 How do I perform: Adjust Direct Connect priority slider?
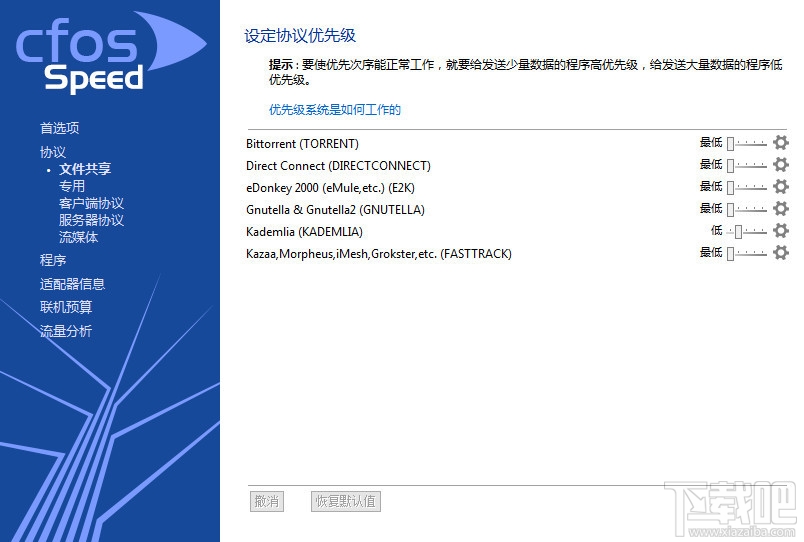click(747, 166)
